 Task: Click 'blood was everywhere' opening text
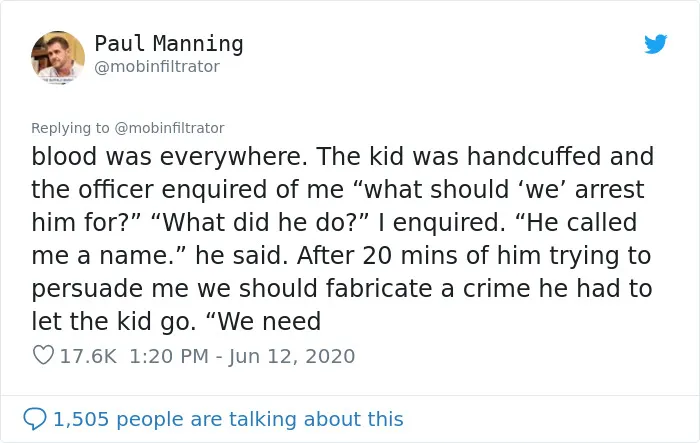[167, 156]
